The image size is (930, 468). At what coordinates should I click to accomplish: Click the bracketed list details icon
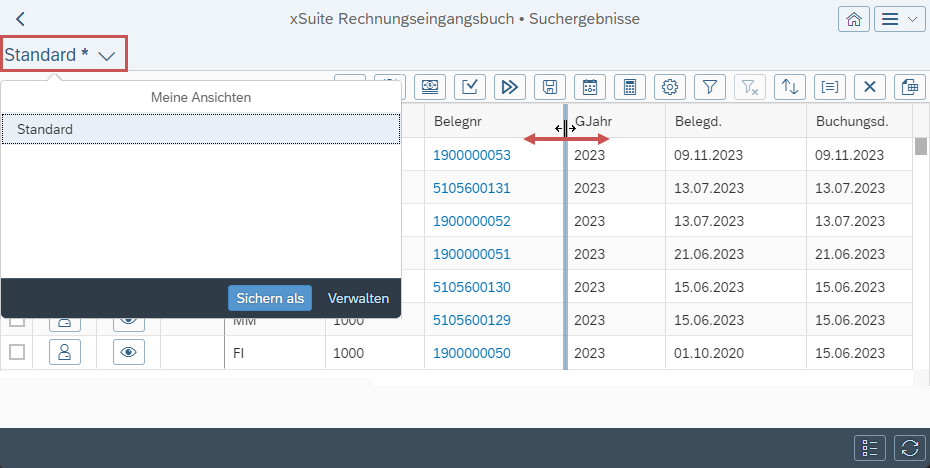(830, 87)
